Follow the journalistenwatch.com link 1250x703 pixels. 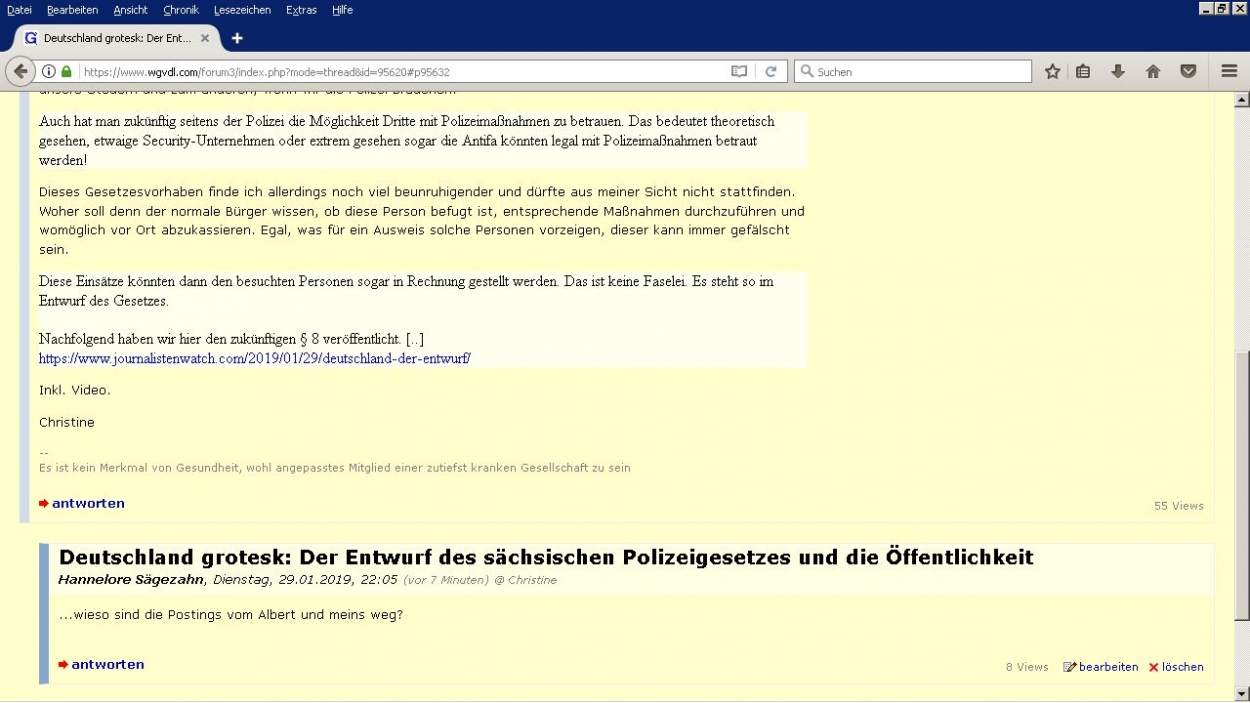point(253,358)
